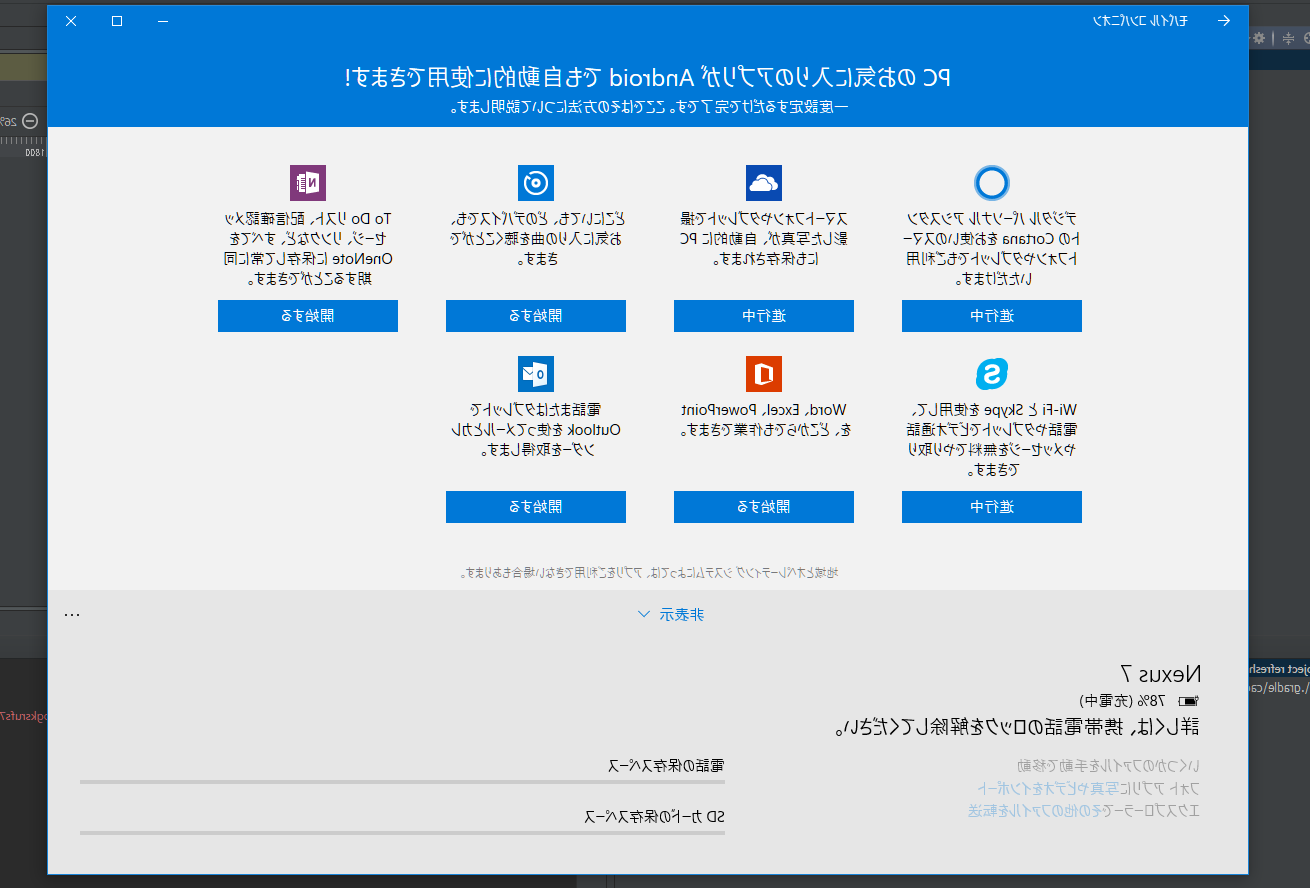
Task: Click the phone unlock instruction text
Action: 1017,726
